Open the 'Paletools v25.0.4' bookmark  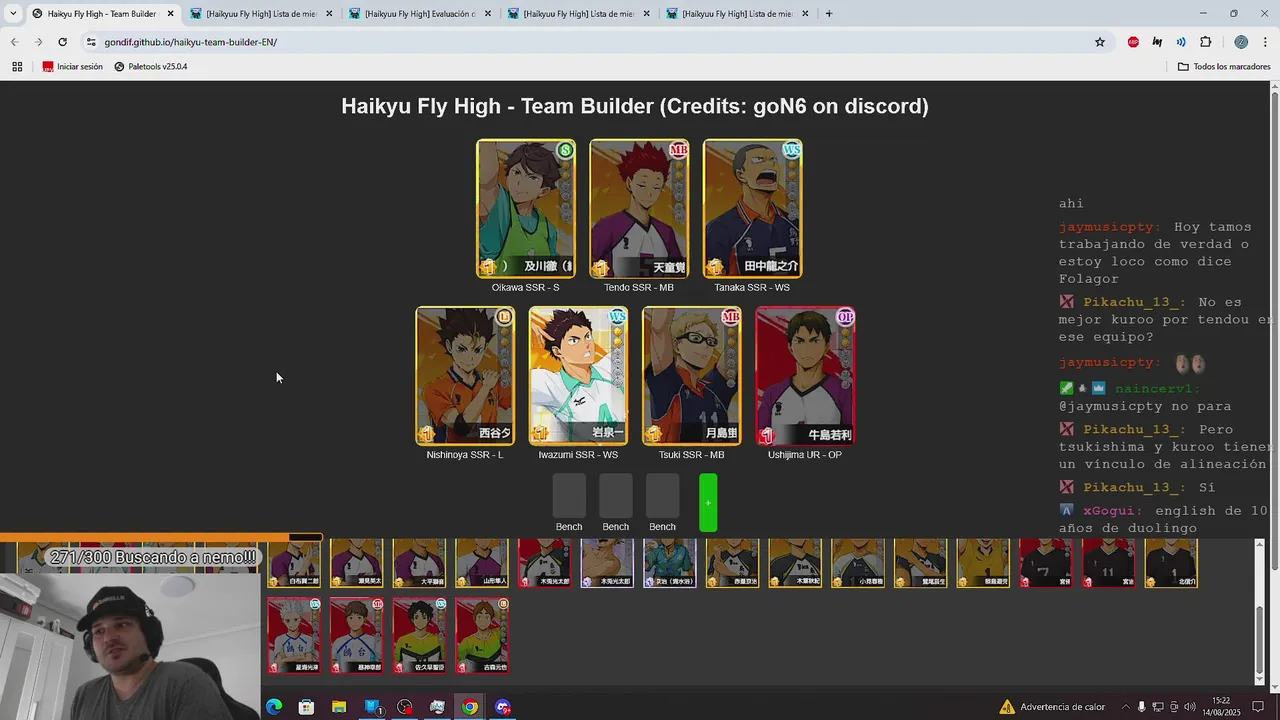[151, 67]
